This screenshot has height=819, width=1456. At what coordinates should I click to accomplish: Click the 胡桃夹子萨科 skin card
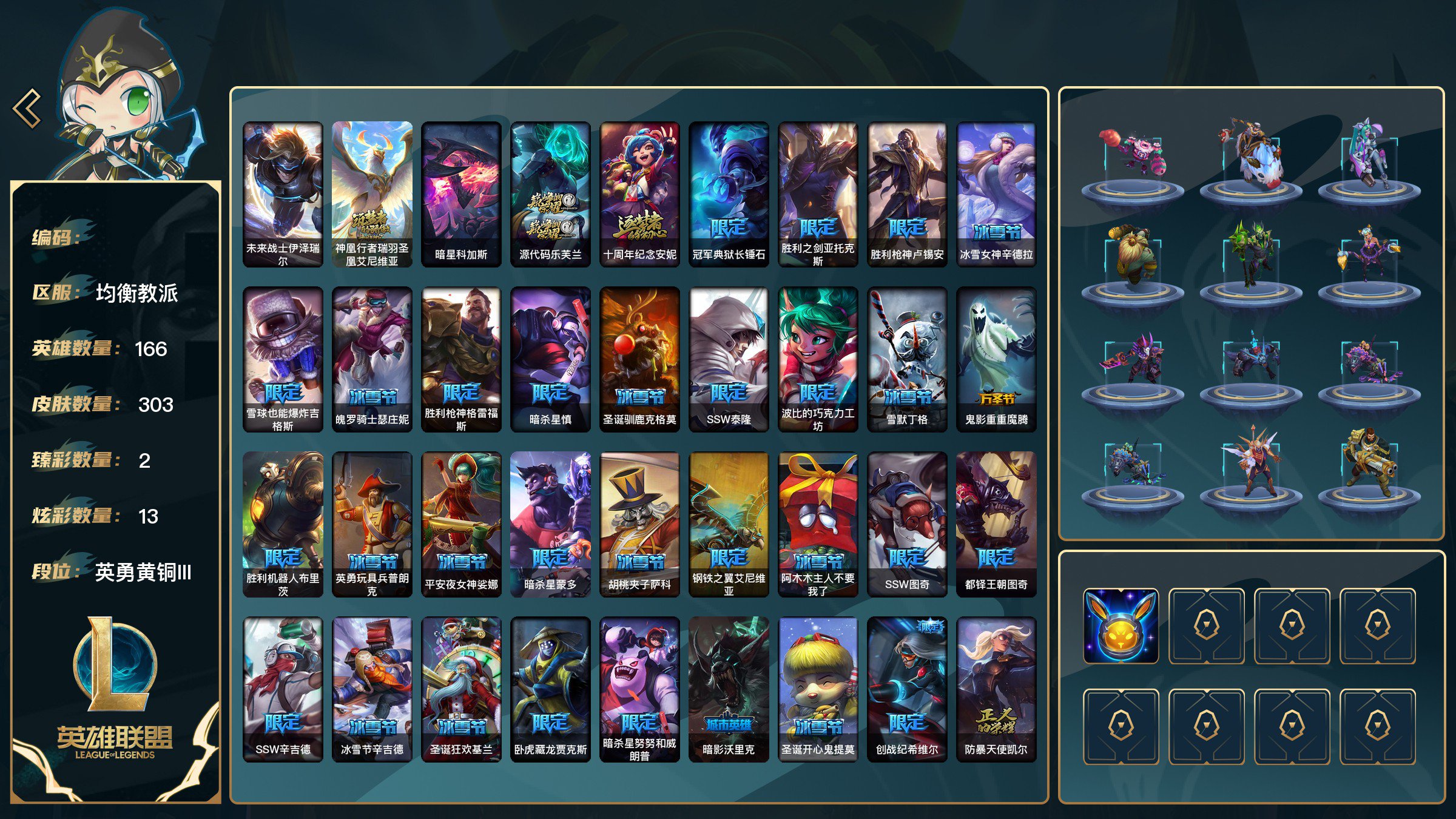pyautogui.click(x=639, y=524)
